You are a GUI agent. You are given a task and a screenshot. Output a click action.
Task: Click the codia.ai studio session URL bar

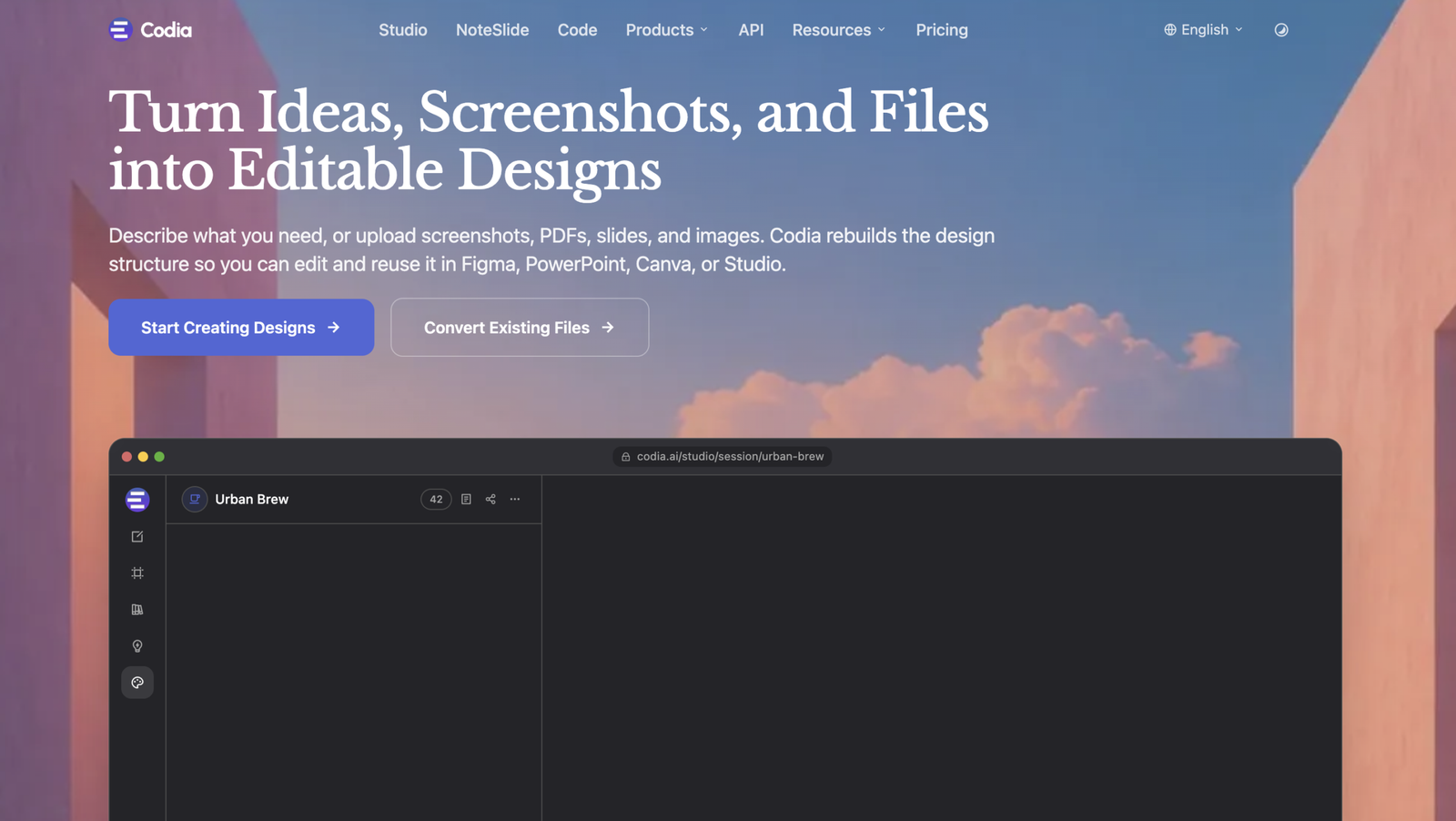[x=723, y=456]
